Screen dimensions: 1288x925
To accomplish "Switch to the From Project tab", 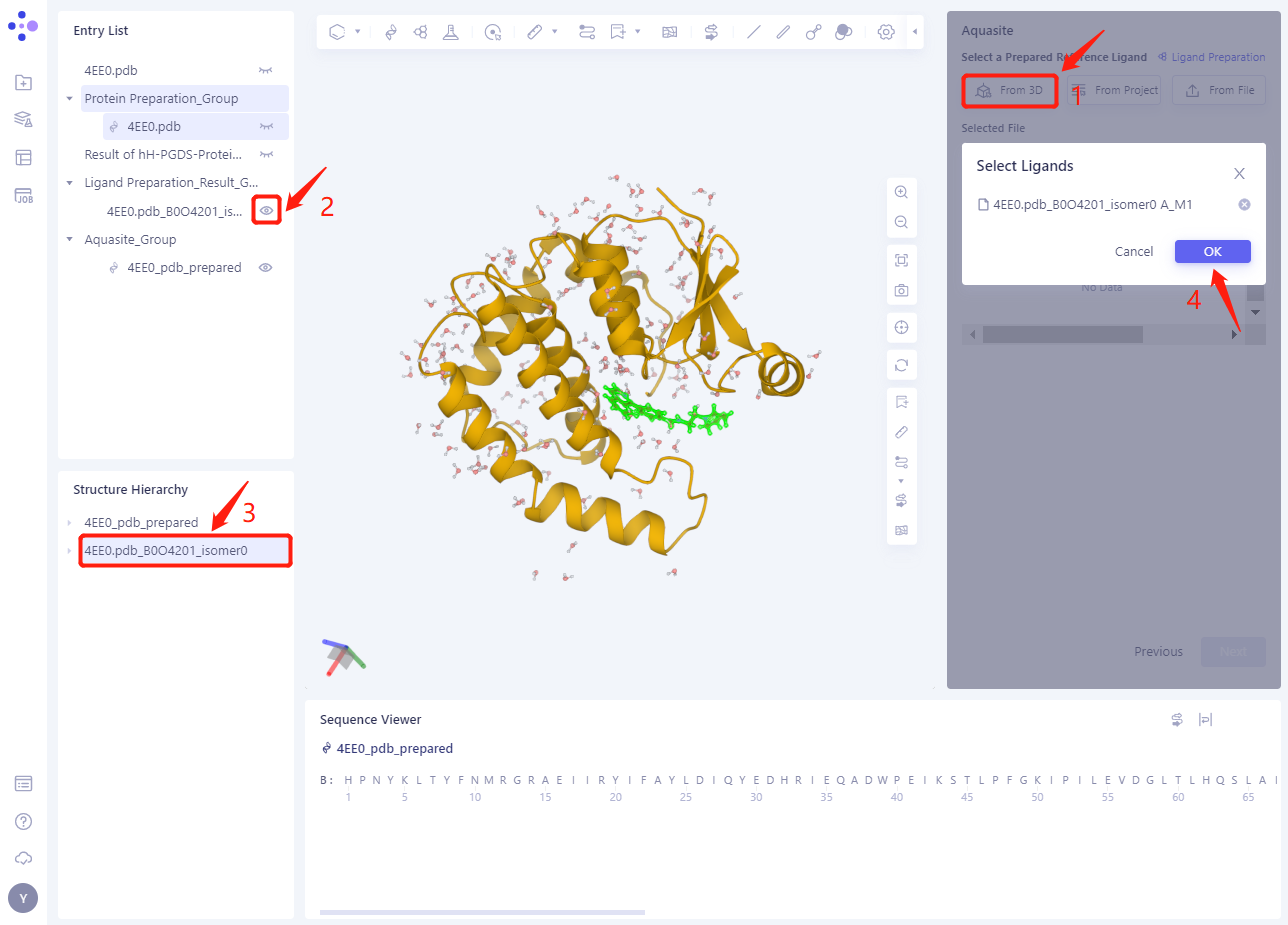I will pyautogui.click(x=1114, y=90).
